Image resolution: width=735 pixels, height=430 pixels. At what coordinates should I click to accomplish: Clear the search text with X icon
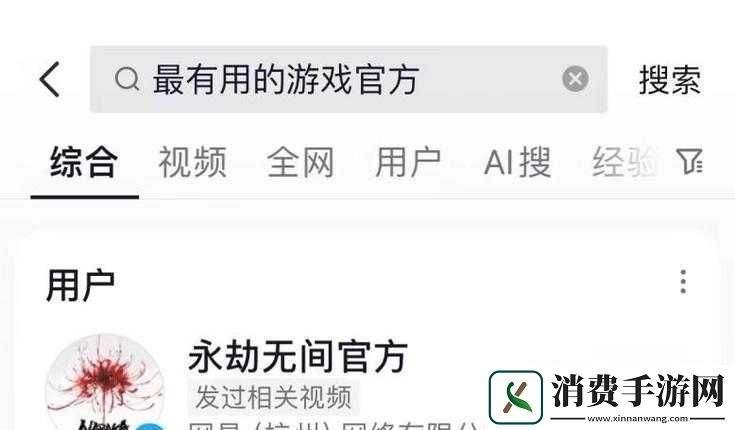[575, 79]
